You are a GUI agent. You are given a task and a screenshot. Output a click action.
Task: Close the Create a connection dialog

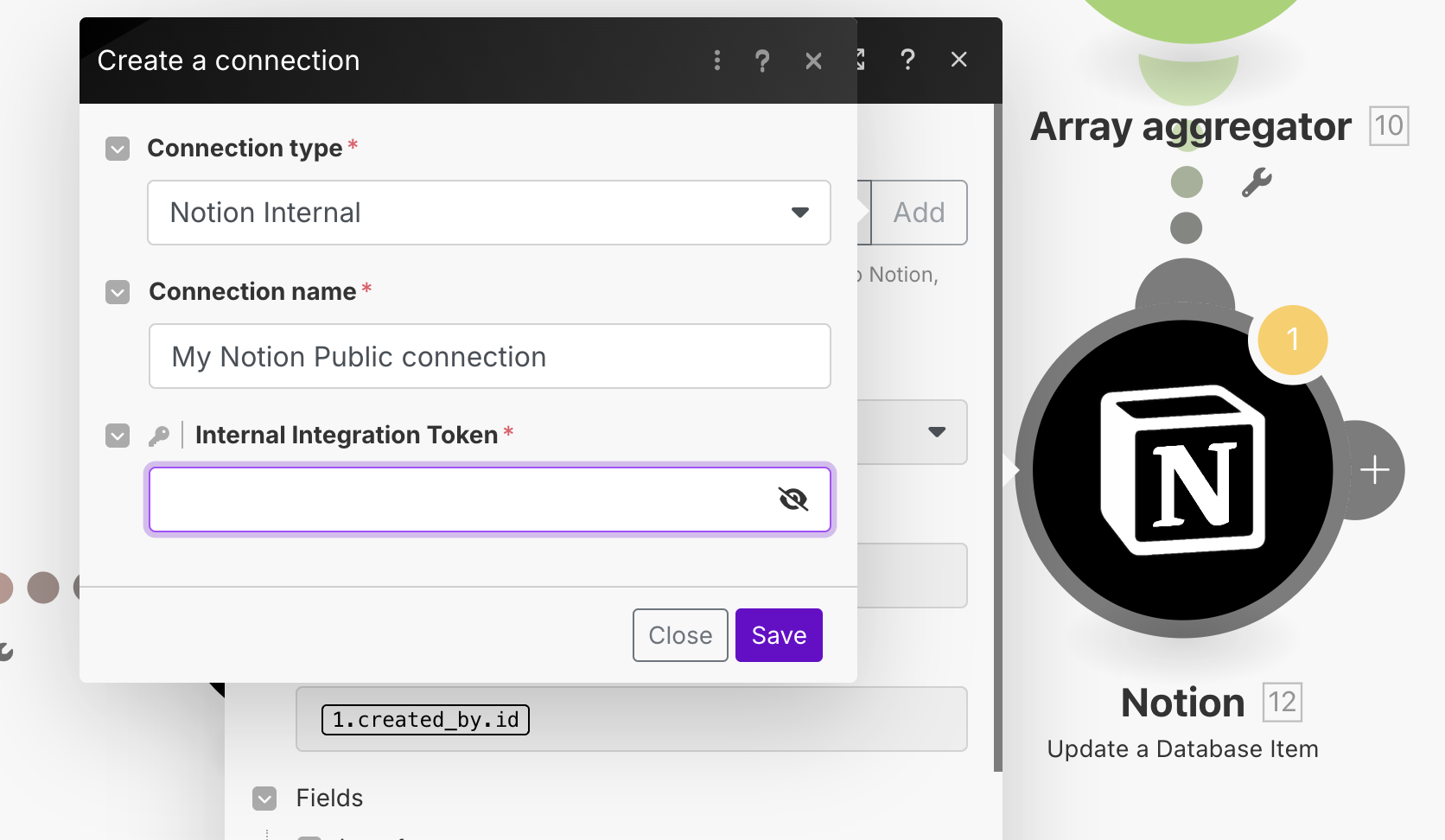(813, 60)
